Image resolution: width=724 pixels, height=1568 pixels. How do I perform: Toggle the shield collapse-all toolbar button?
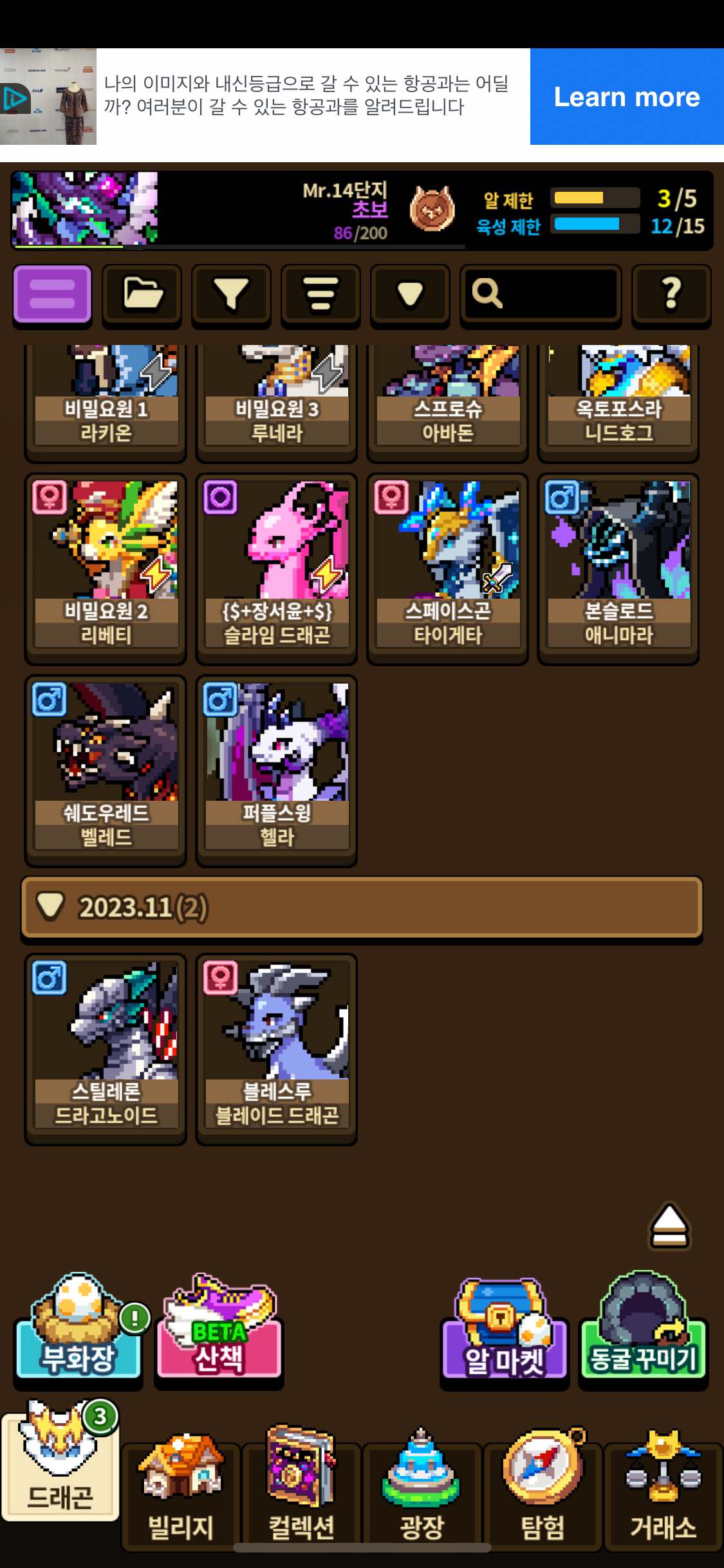click(x=410, y=294)
